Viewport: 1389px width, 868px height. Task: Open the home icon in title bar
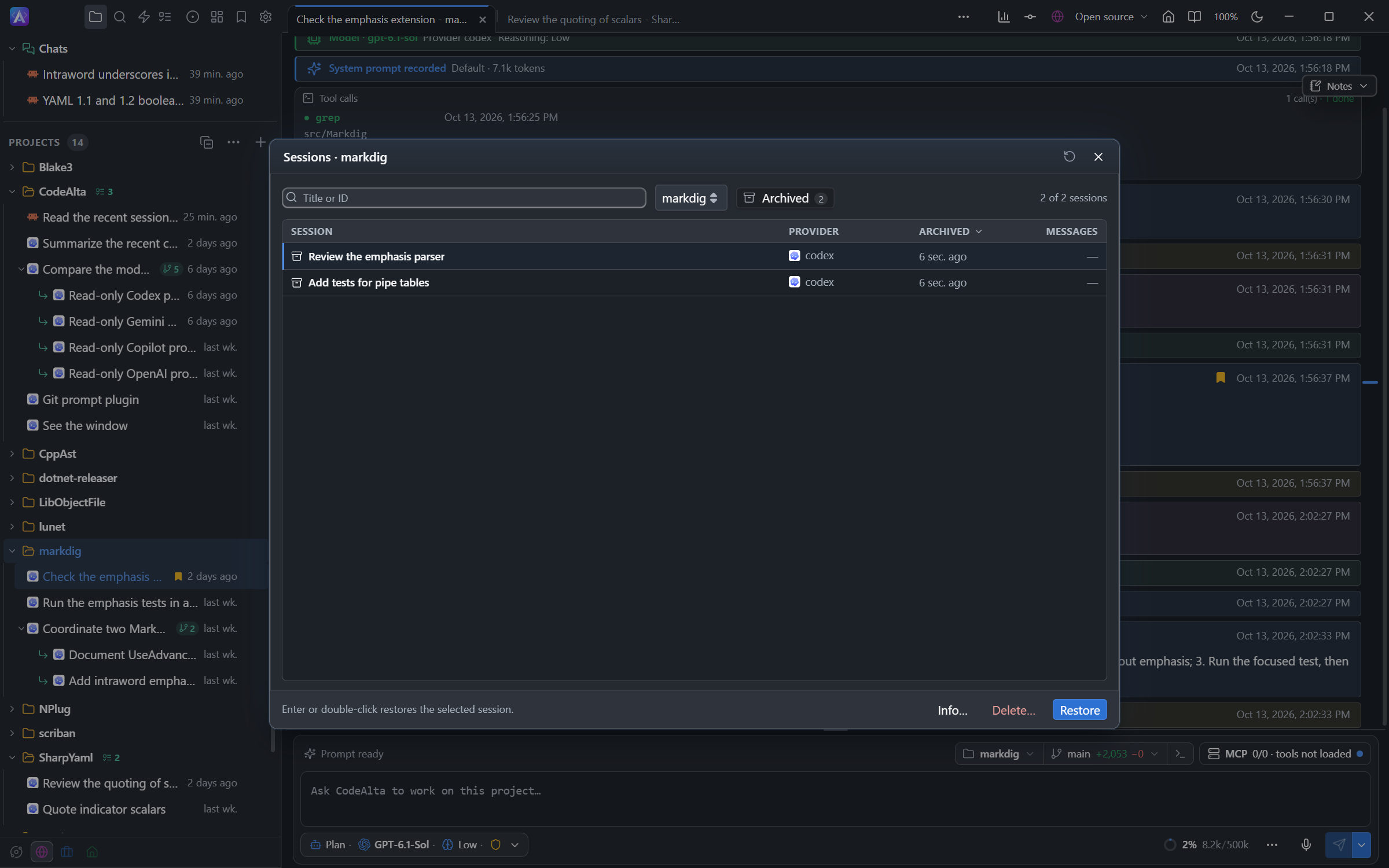pos(1168,17)
